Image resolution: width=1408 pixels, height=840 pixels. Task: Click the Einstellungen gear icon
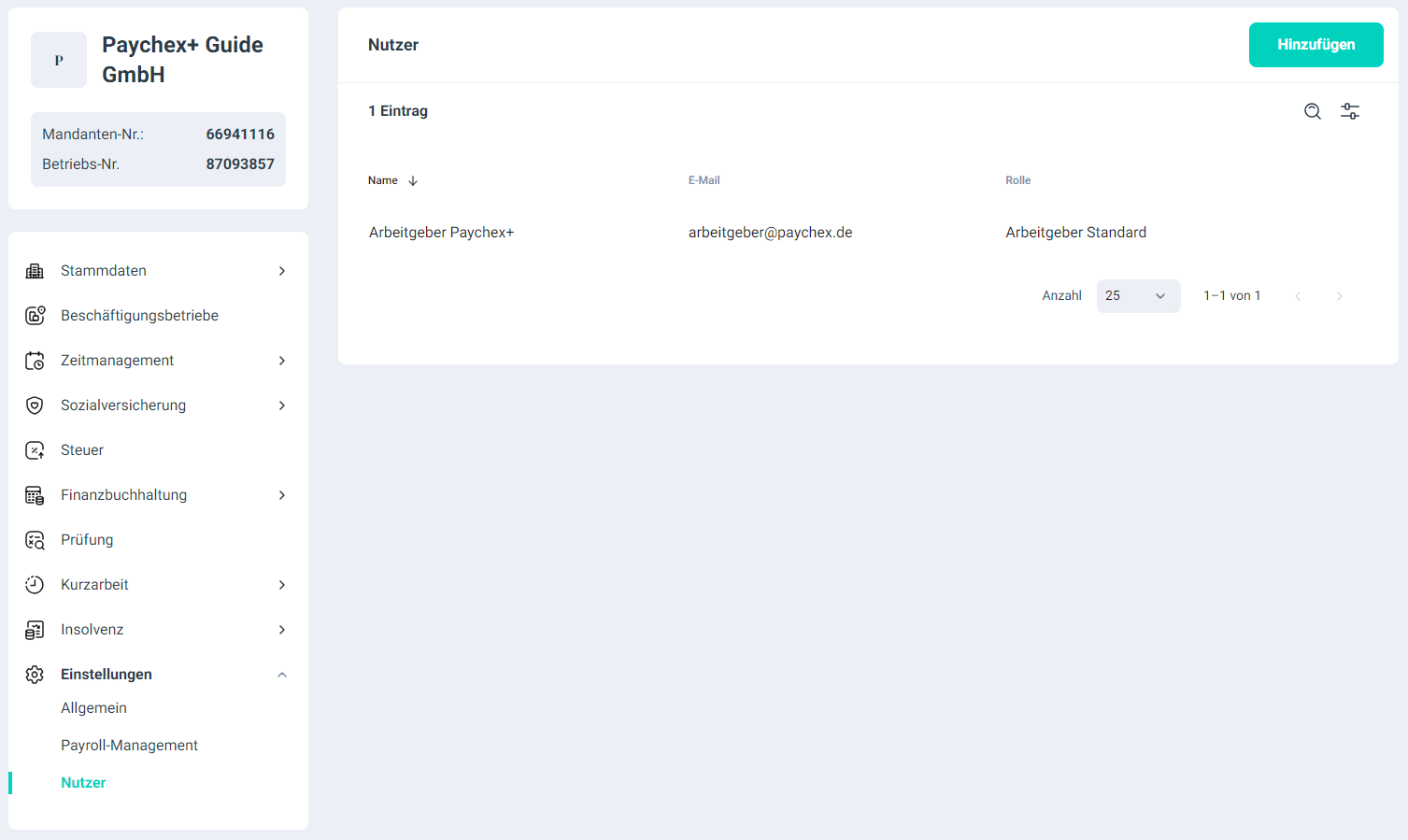(x=35, y=675)
